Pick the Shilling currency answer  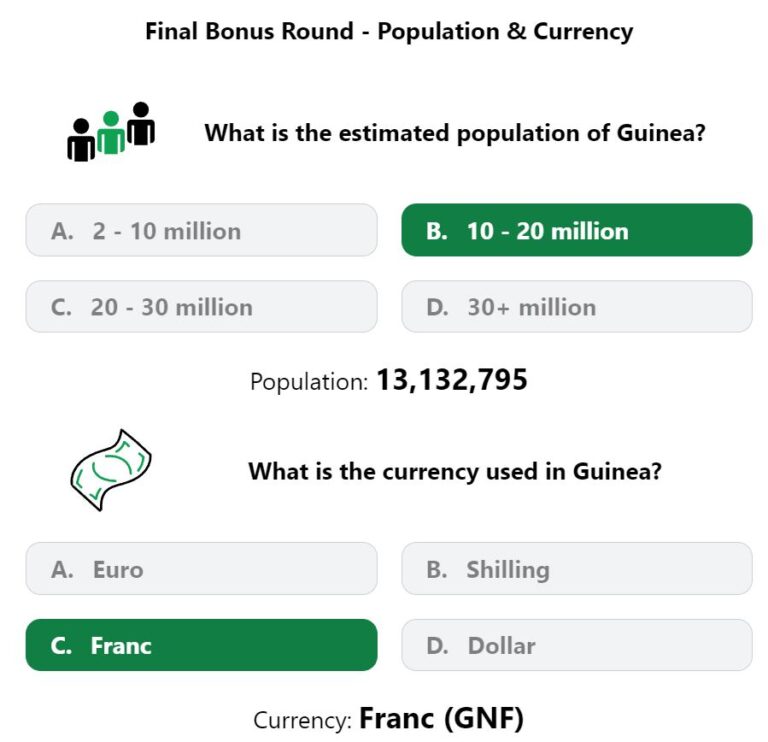[x=577, y=569]
